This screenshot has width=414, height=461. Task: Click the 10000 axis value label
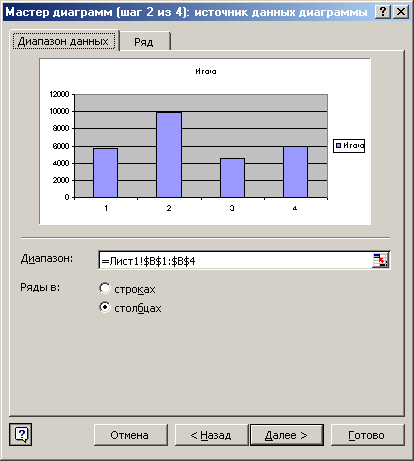point(59,111)
